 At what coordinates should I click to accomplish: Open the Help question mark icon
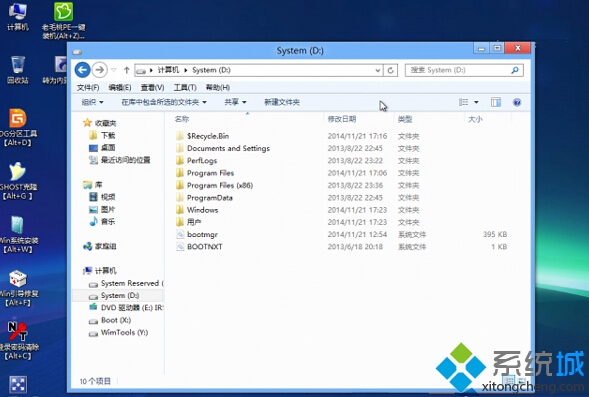click(x=517, y=102)
